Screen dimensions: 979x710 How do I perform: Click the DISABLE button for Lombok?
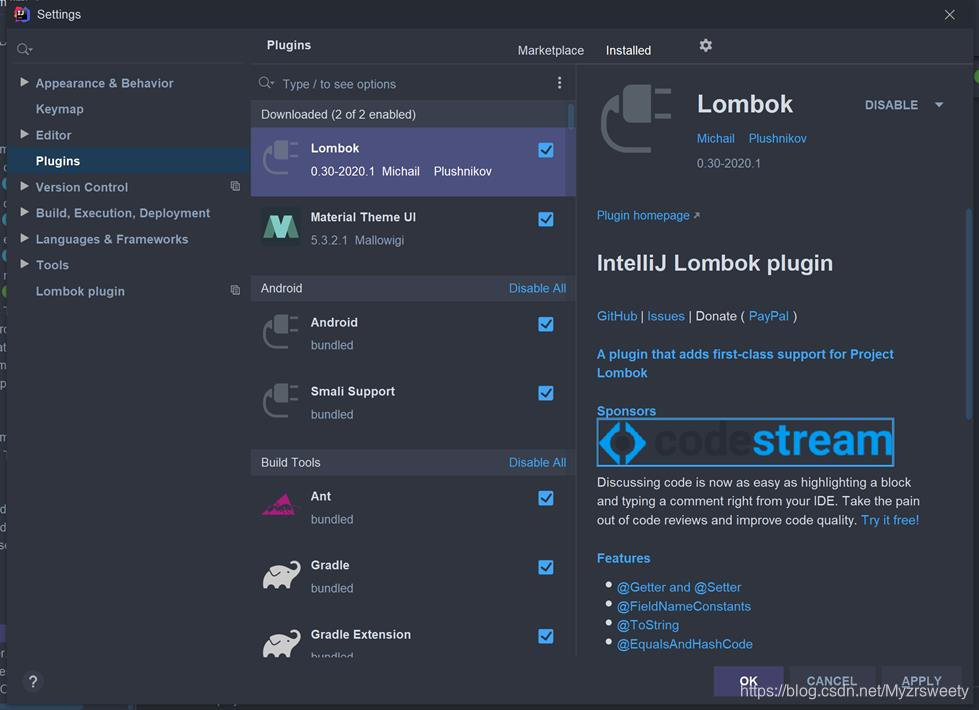[x=891, y=105]
